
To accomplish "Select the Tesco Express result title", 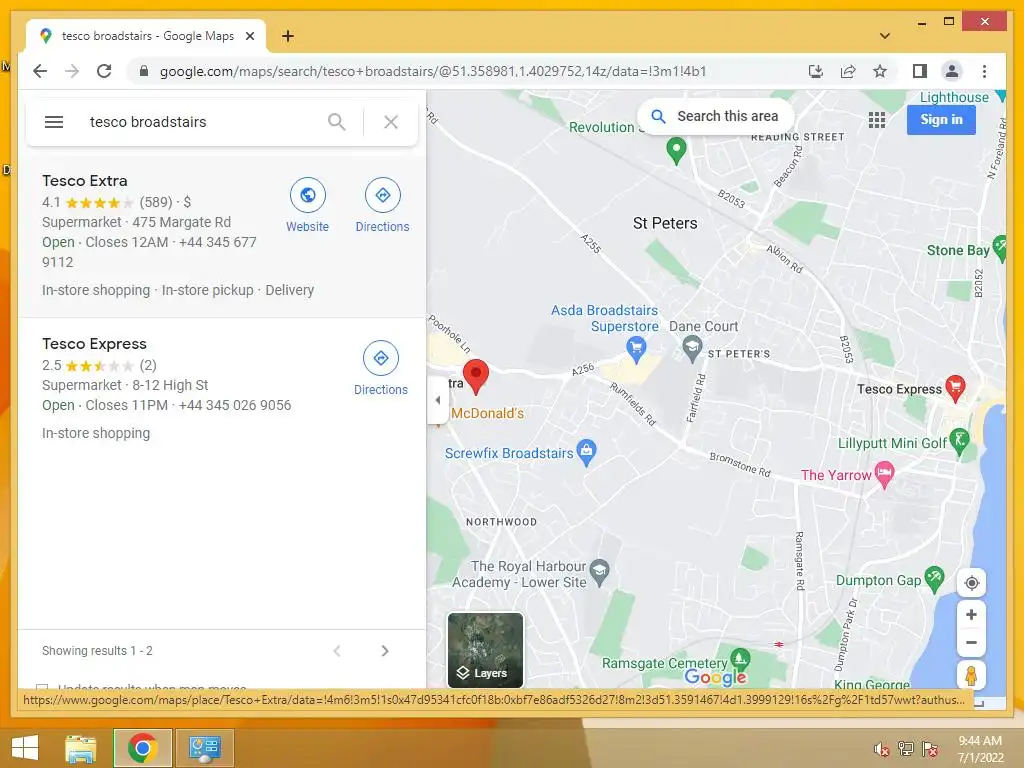I will point(94,344).
